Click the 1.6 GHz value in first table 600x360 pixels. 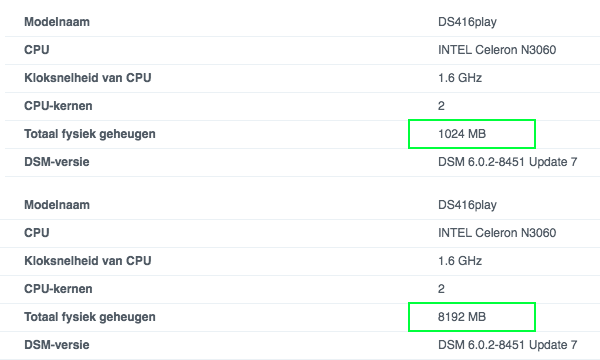click(460, 78)
